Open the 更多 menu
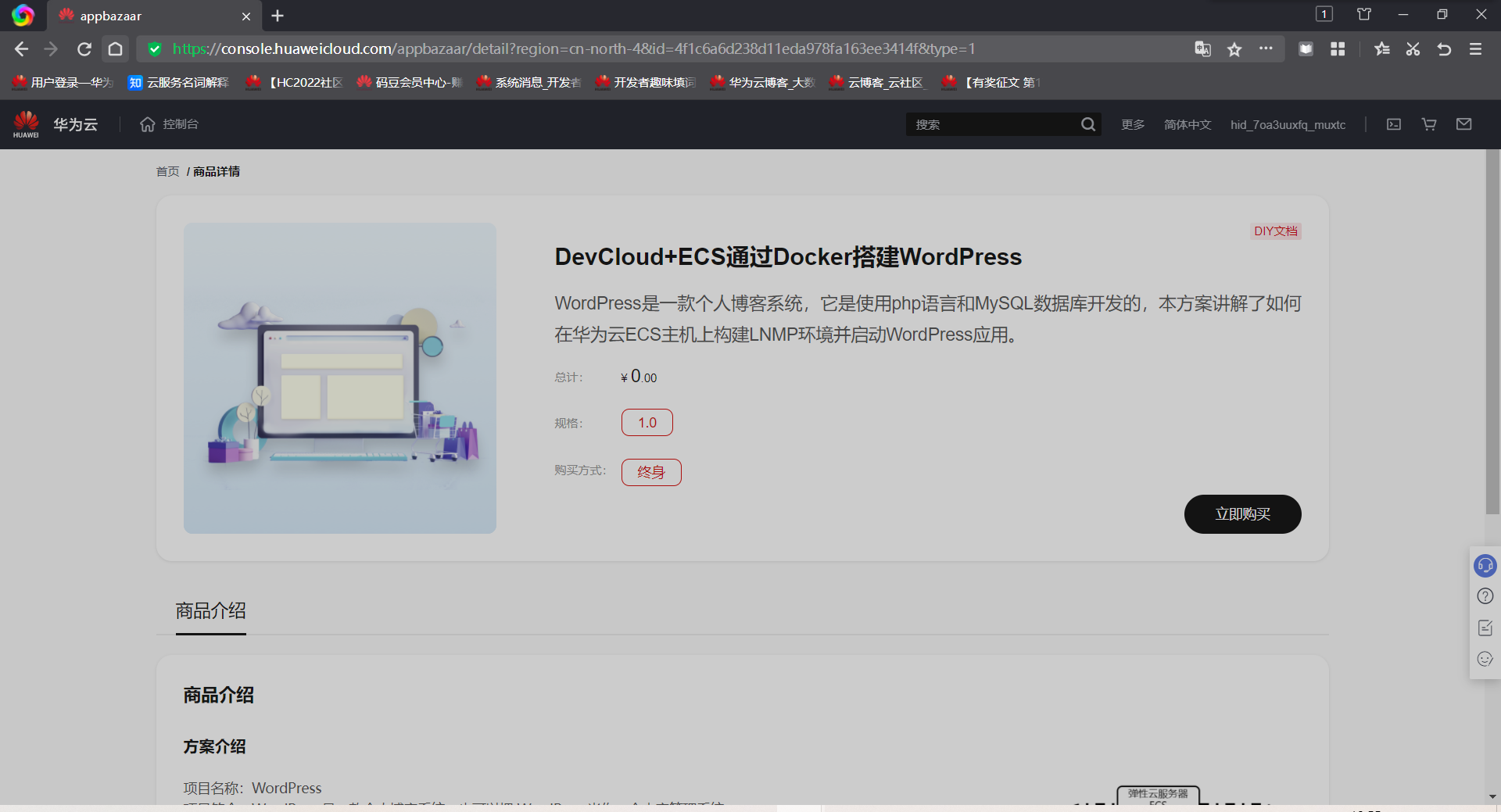The height and width of the screenshot is (812, 1501). pyautogui.click(x=1133, y=125)
